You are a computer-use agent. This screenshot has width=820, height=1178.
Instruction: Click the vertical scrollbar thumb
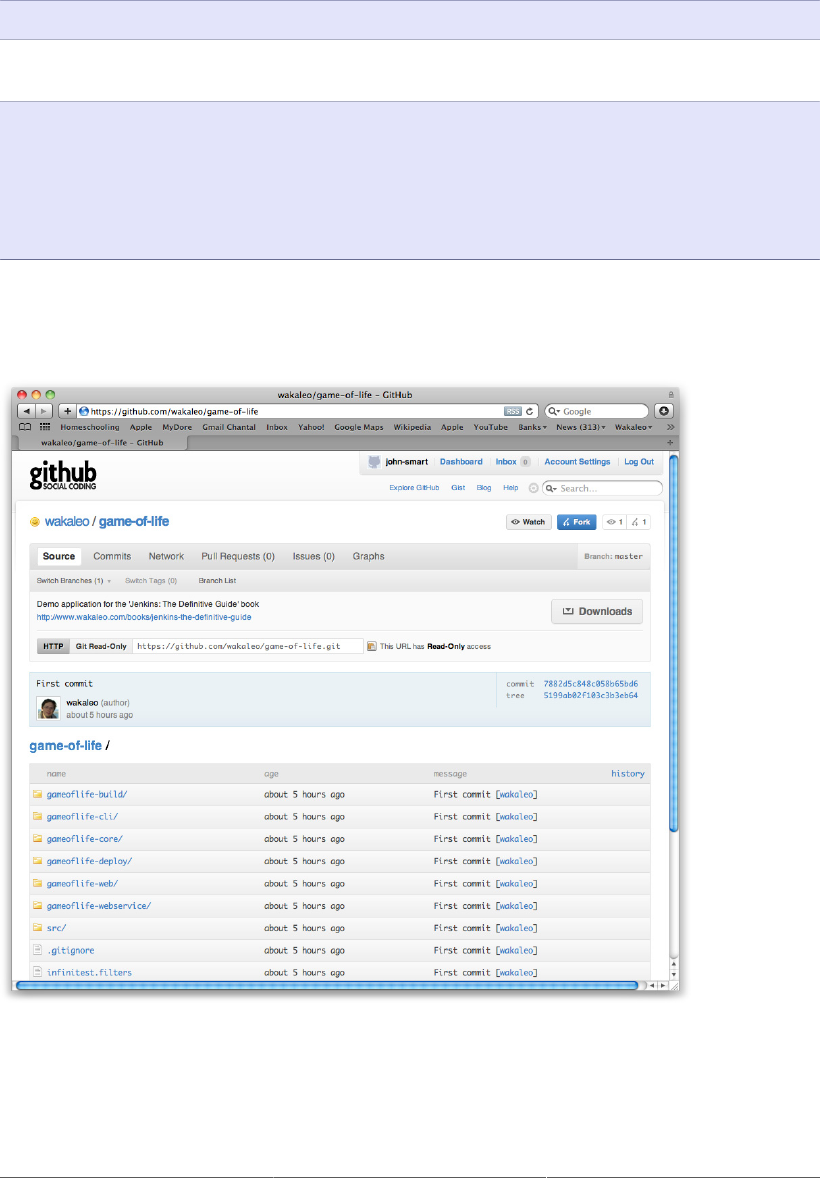674,643
